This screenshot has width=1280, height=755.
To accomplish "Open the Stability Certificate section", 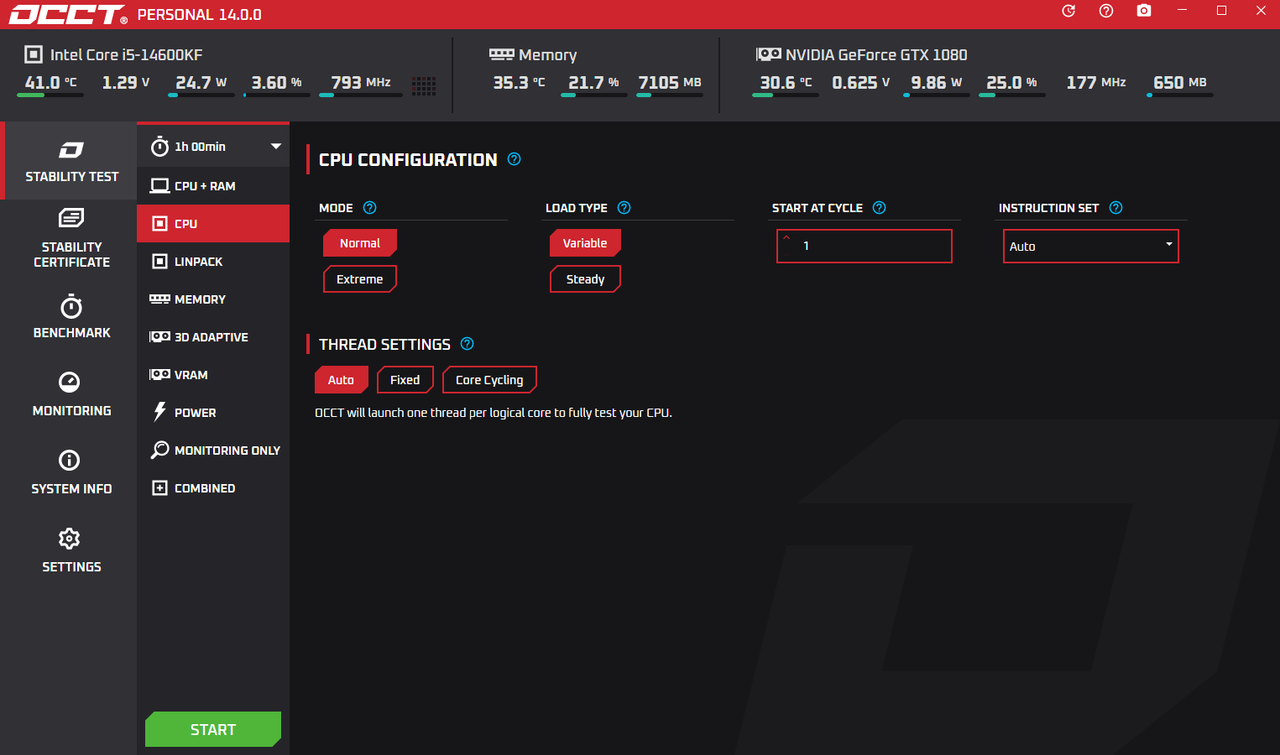I will click(71, 238).
